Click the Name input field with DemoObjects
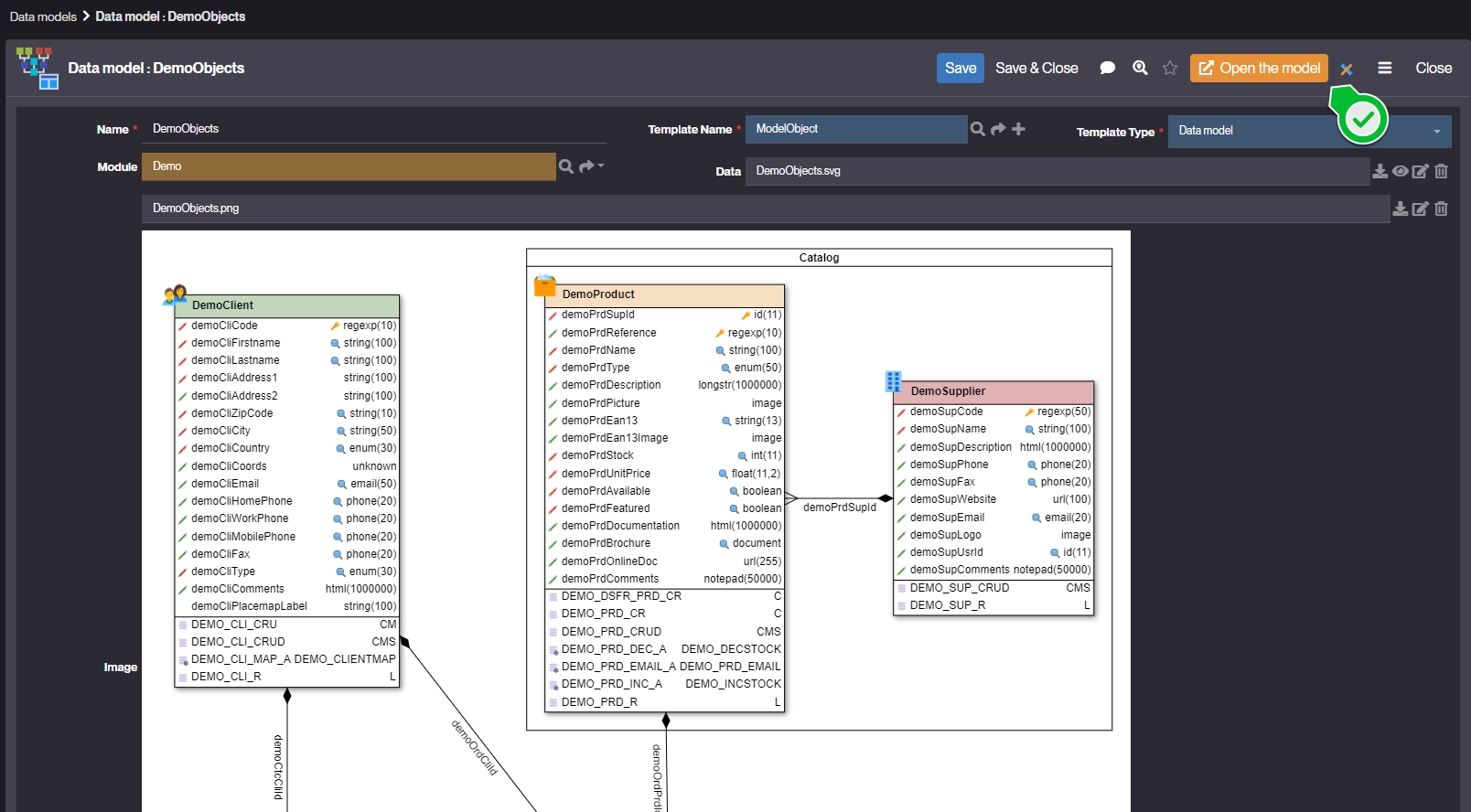This screenshot has width=1471, height=812. click(x=374, y=129)
